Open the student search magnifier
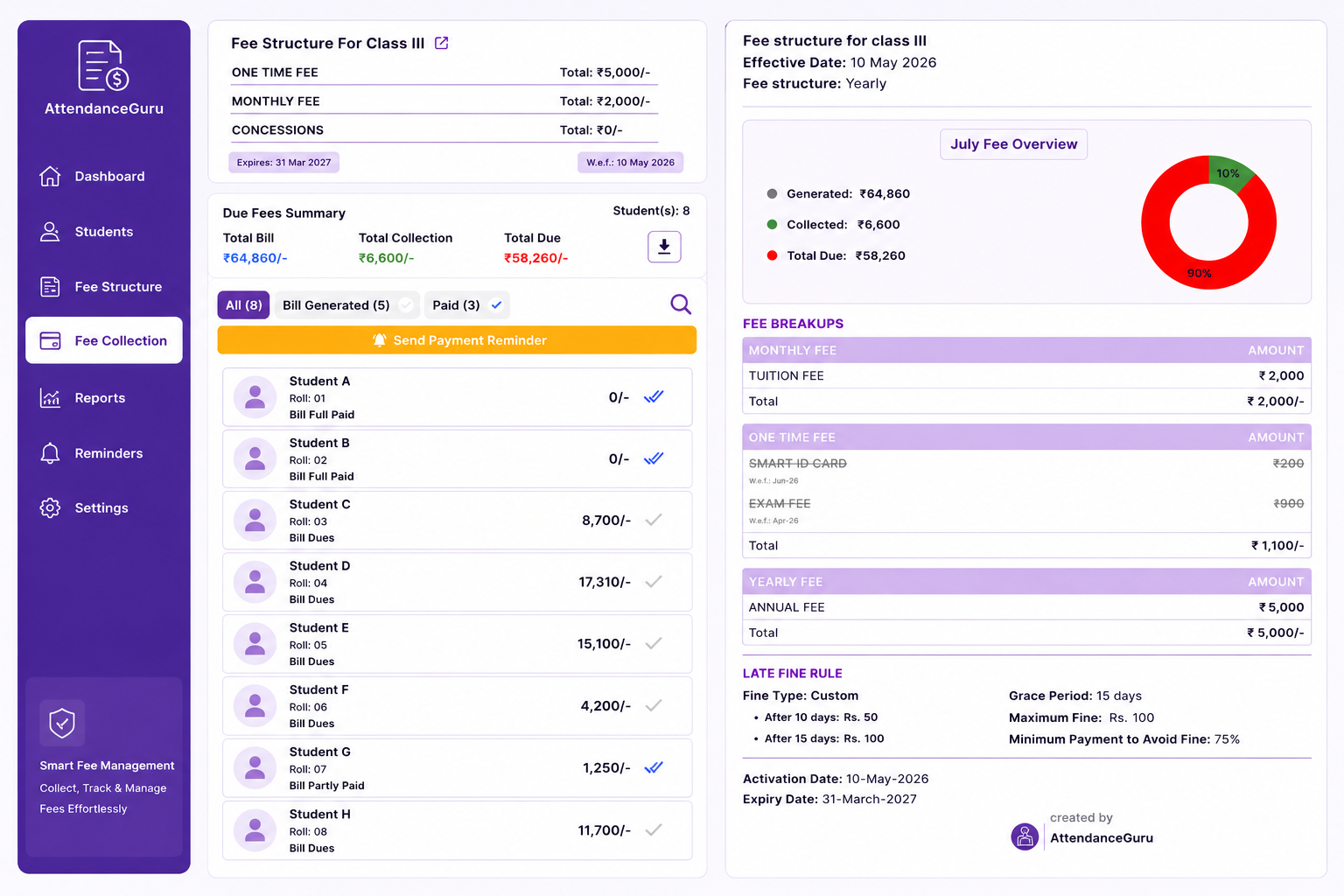The image size is (1344, 896). [681, 304]
